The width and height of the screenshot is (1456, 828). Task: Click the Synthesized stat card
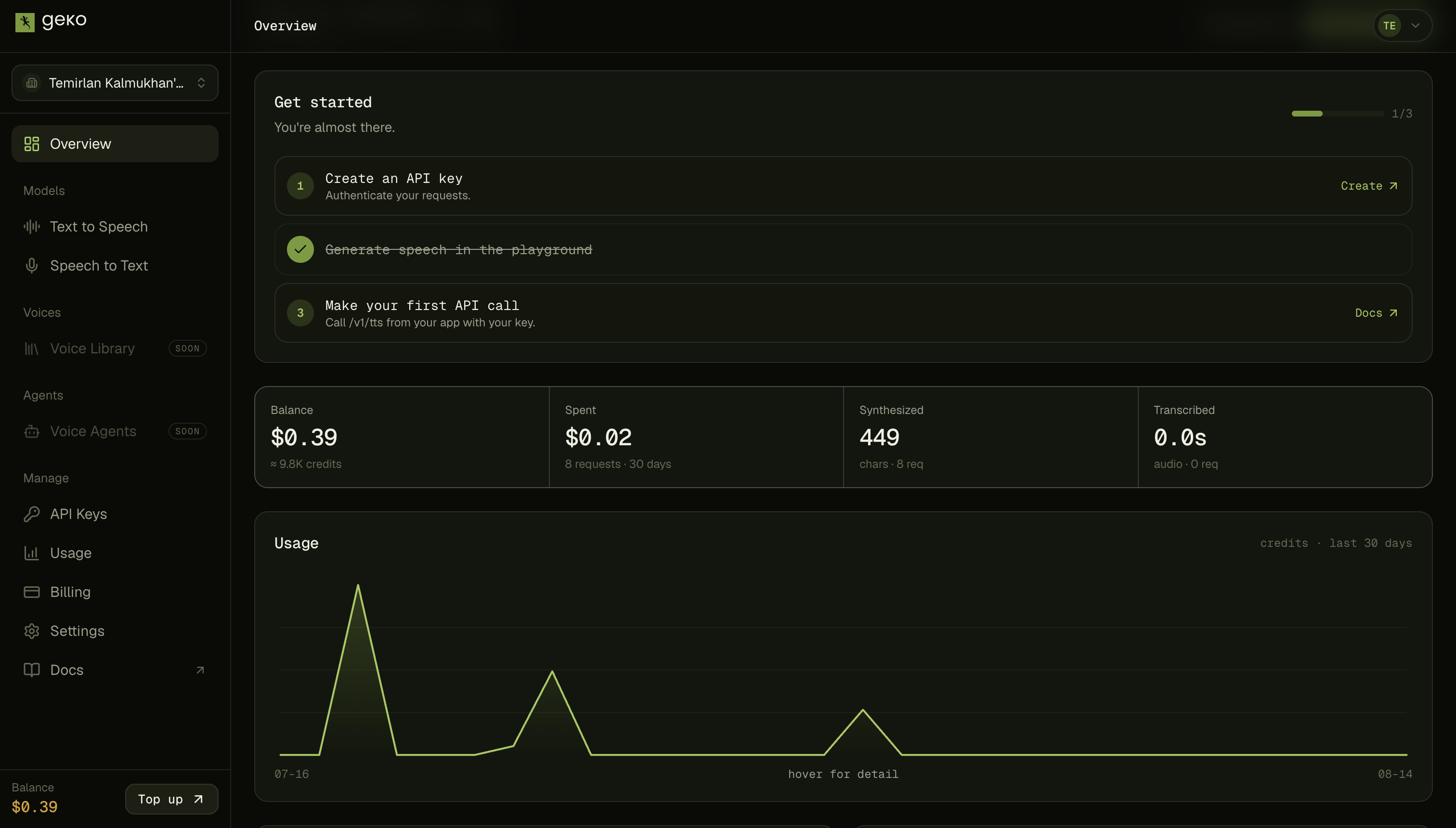click(990, 437)
